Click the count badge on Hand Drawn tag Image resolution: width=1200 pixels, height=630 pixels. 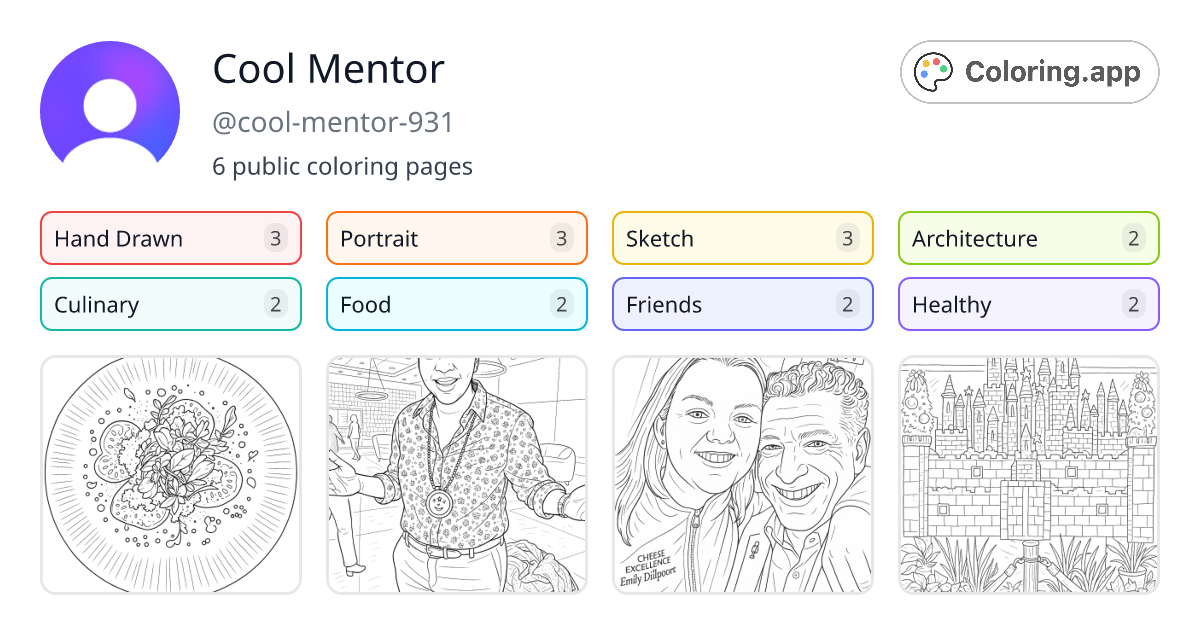274,238
